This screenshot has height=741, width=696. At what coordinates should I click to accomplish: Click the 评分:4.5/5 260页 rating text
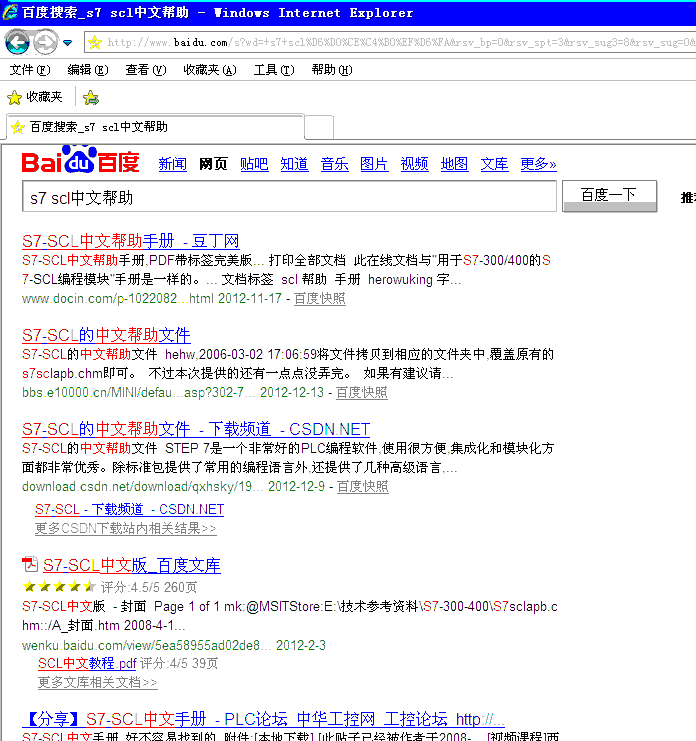[149, 587]
